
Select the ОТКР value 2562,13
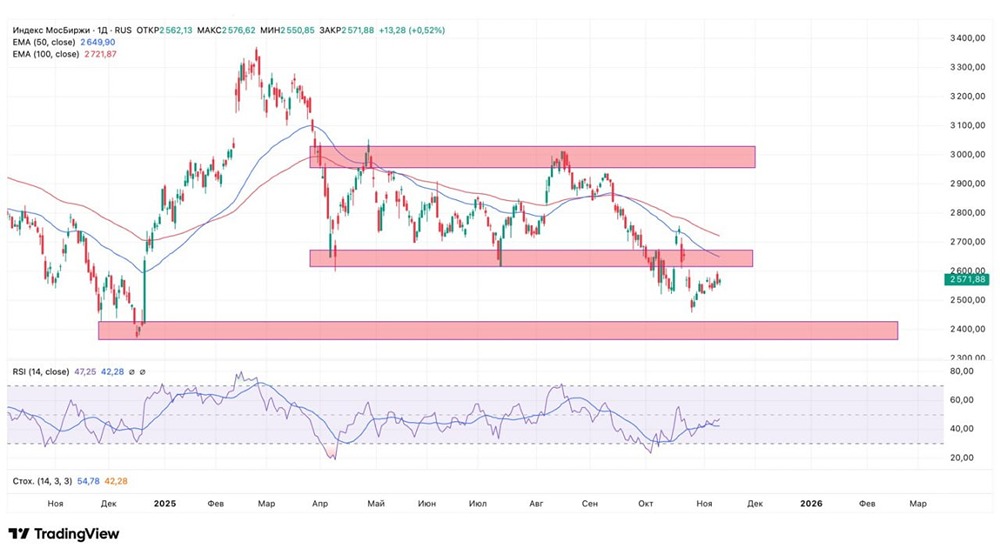click(x=176, y=30)
